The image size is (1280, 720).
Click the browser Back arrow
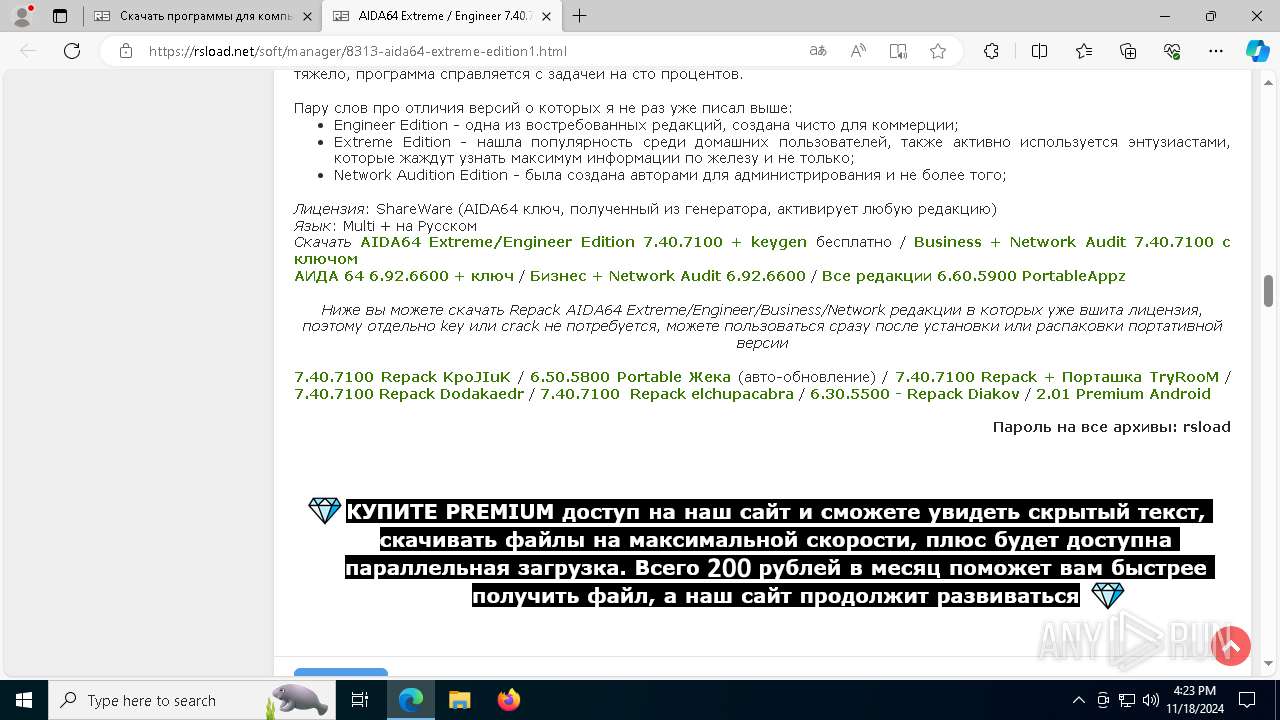[x=28, y=51]
